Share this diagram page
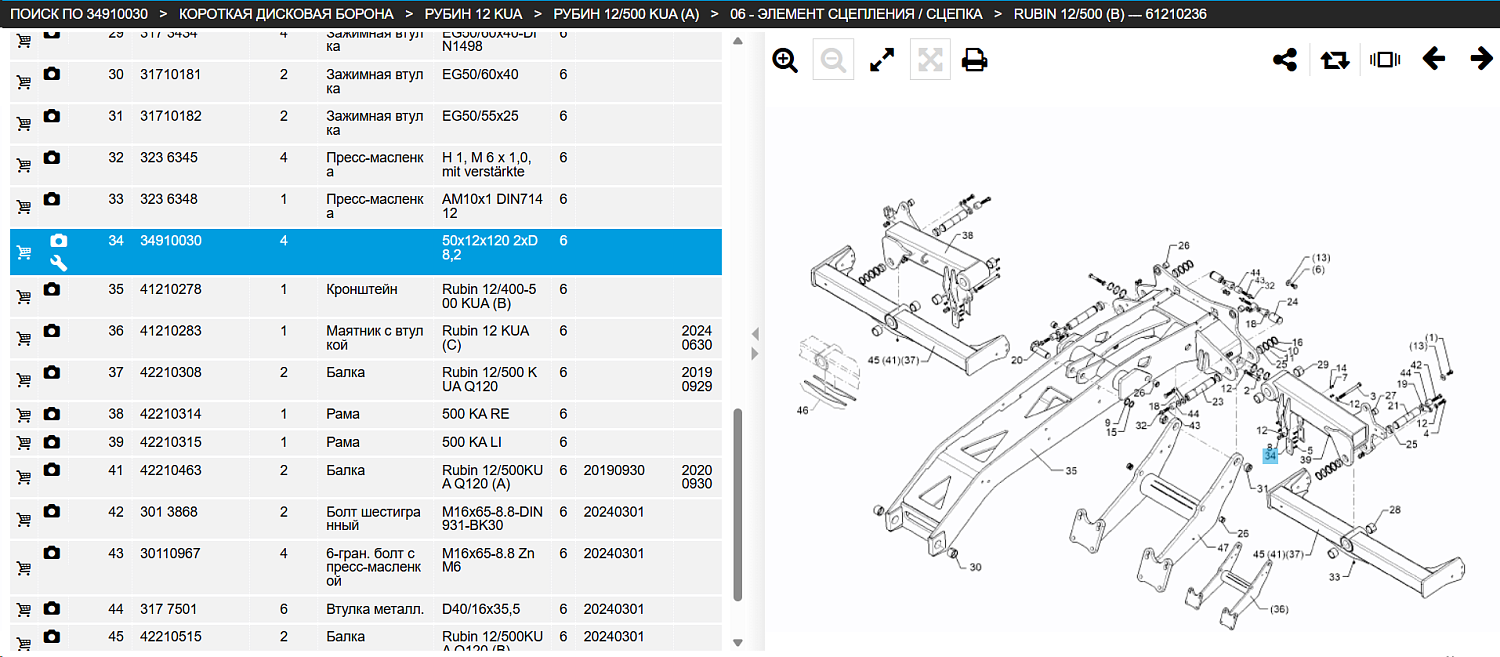This screenshot has width=1500, height=657. [x=1285, y=60]
